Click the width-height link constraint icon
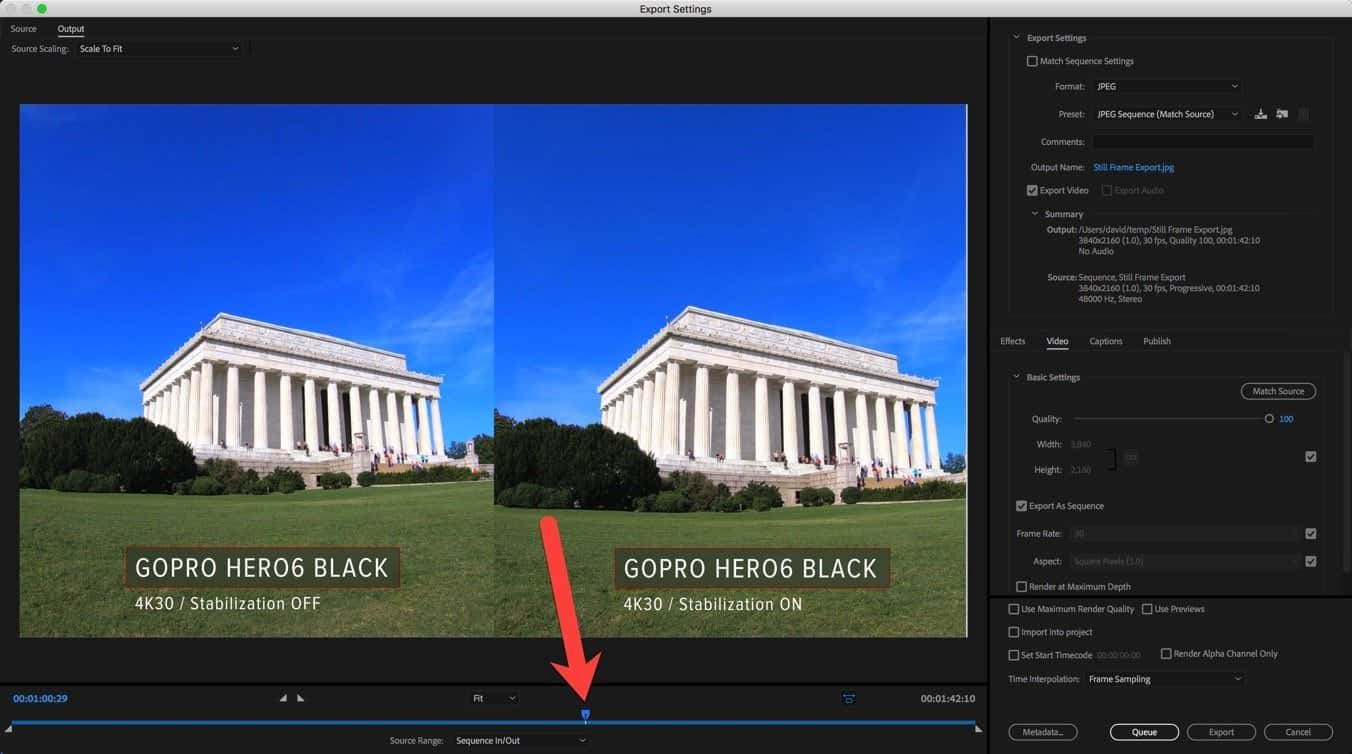The image size is (1352, 754). pyautogui.click(x=1130, y=457)
